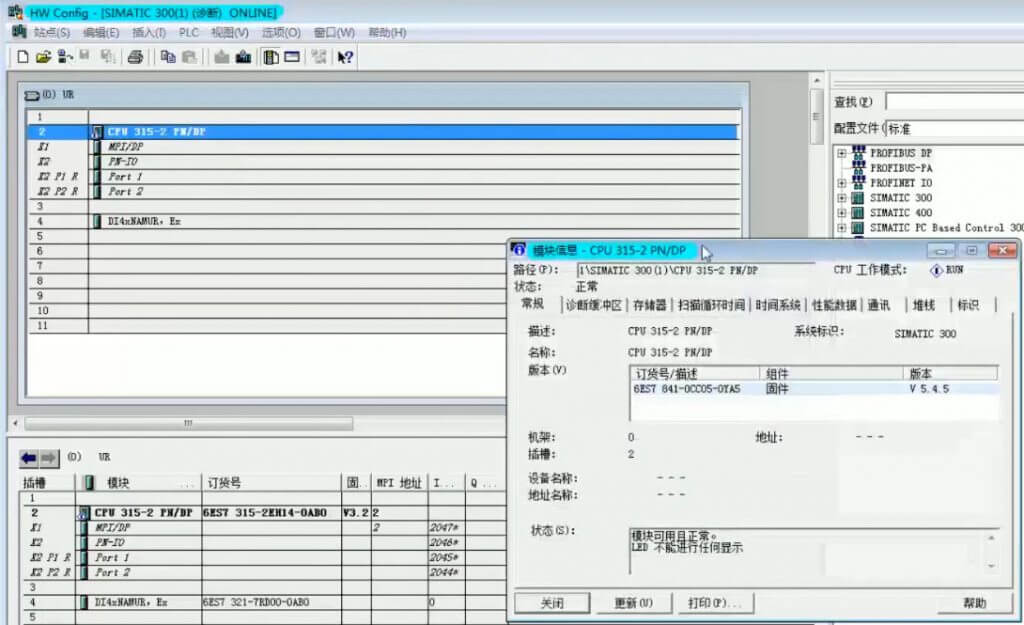Select the PN-IO row in the rack view
The image size is (1024, 625).
(383, 162)
